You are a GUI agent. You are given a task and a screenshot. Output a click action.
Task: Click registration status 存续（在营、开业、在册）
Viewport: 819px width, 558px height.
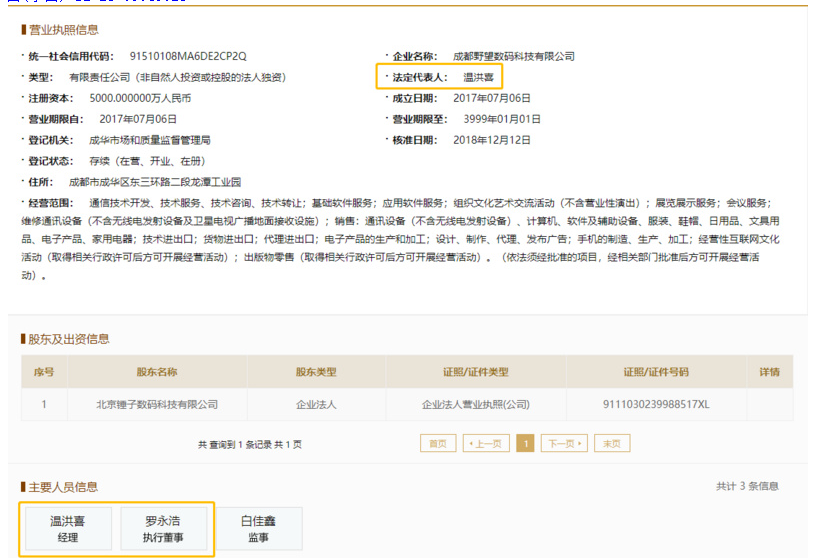(147, 161)
